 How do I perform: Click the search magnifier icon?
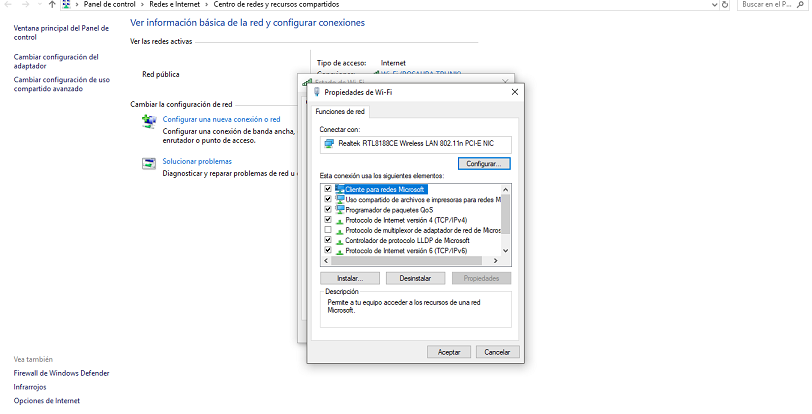pos(800,4)
